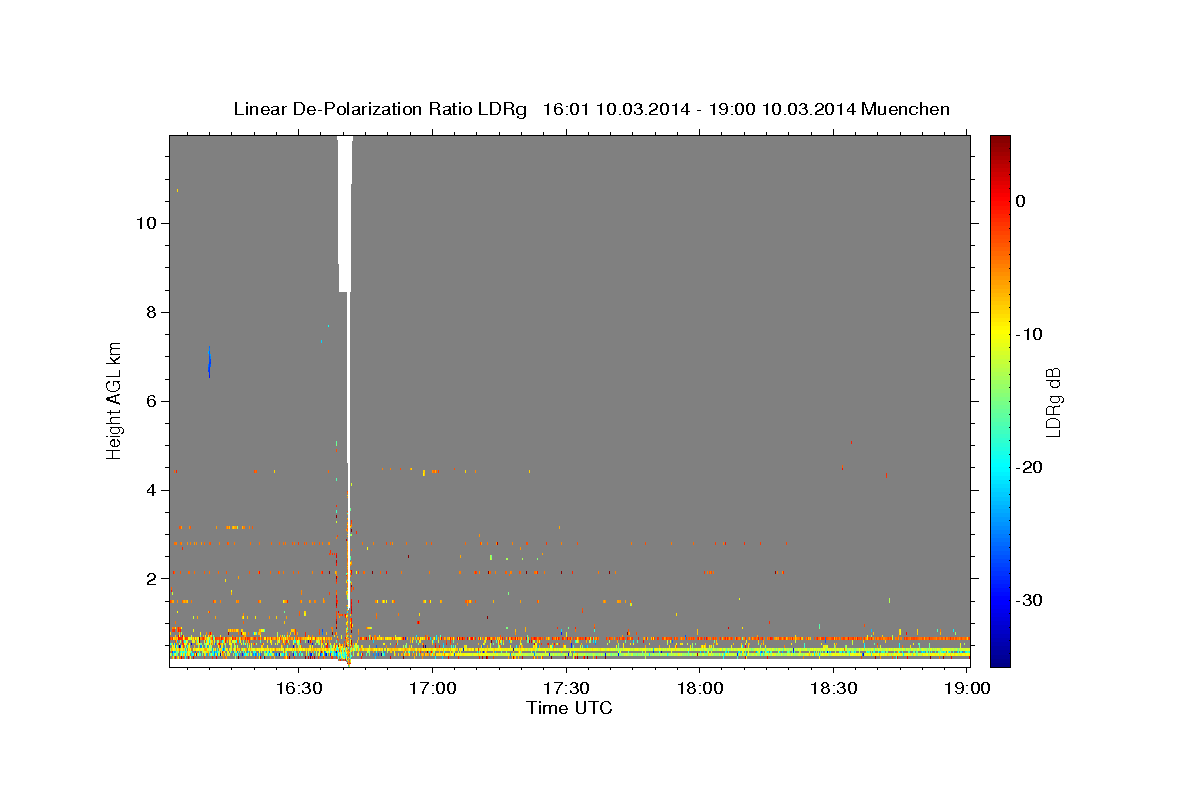
Task: Select the 17:00 time tick label
Action: tap(433, 688)
